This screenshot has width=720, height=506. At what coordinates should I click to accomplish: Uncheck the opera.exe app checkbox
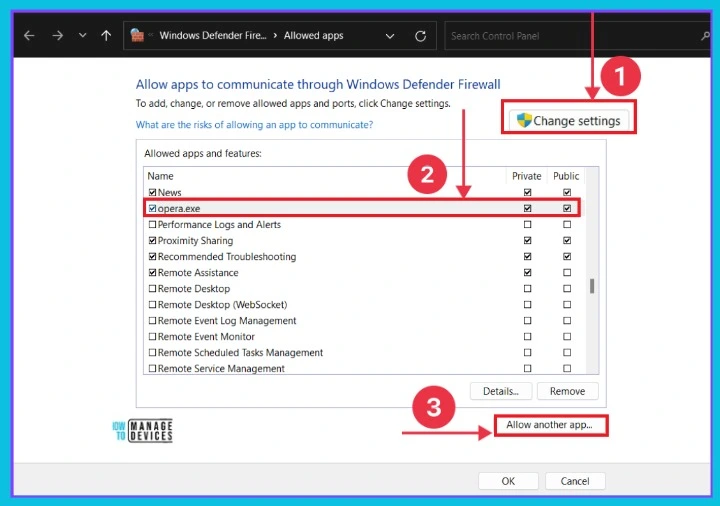152,208
